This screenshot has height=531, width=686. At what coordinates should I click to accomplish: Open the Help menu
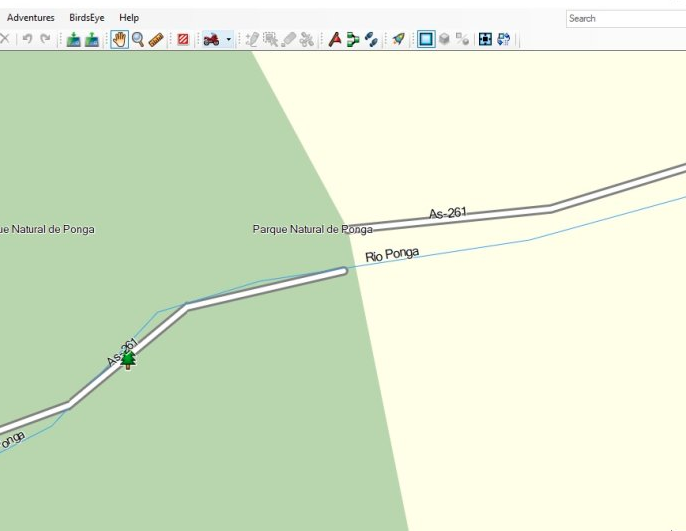pos(129,18)
